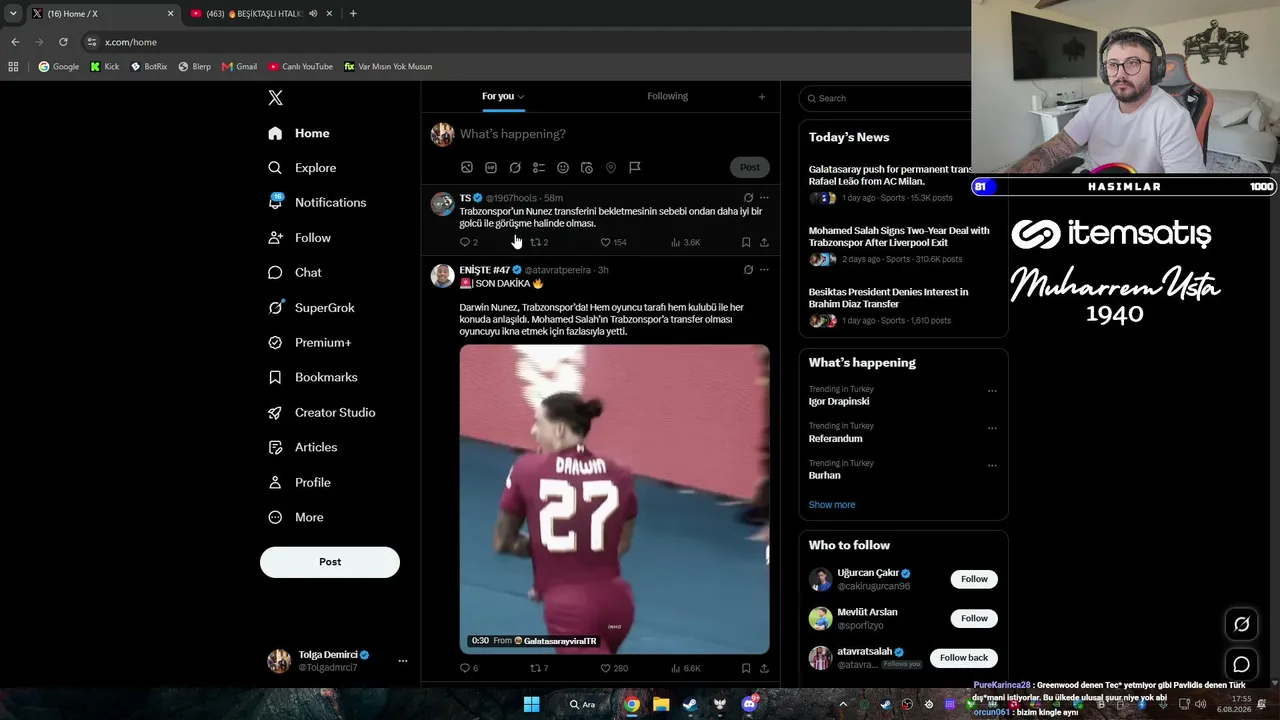Image resolution: width=1280 pixels, height=720 pixels.
Task: Open Discord from the taskbar
Action: pyautogui.click(x=748, y=704)
